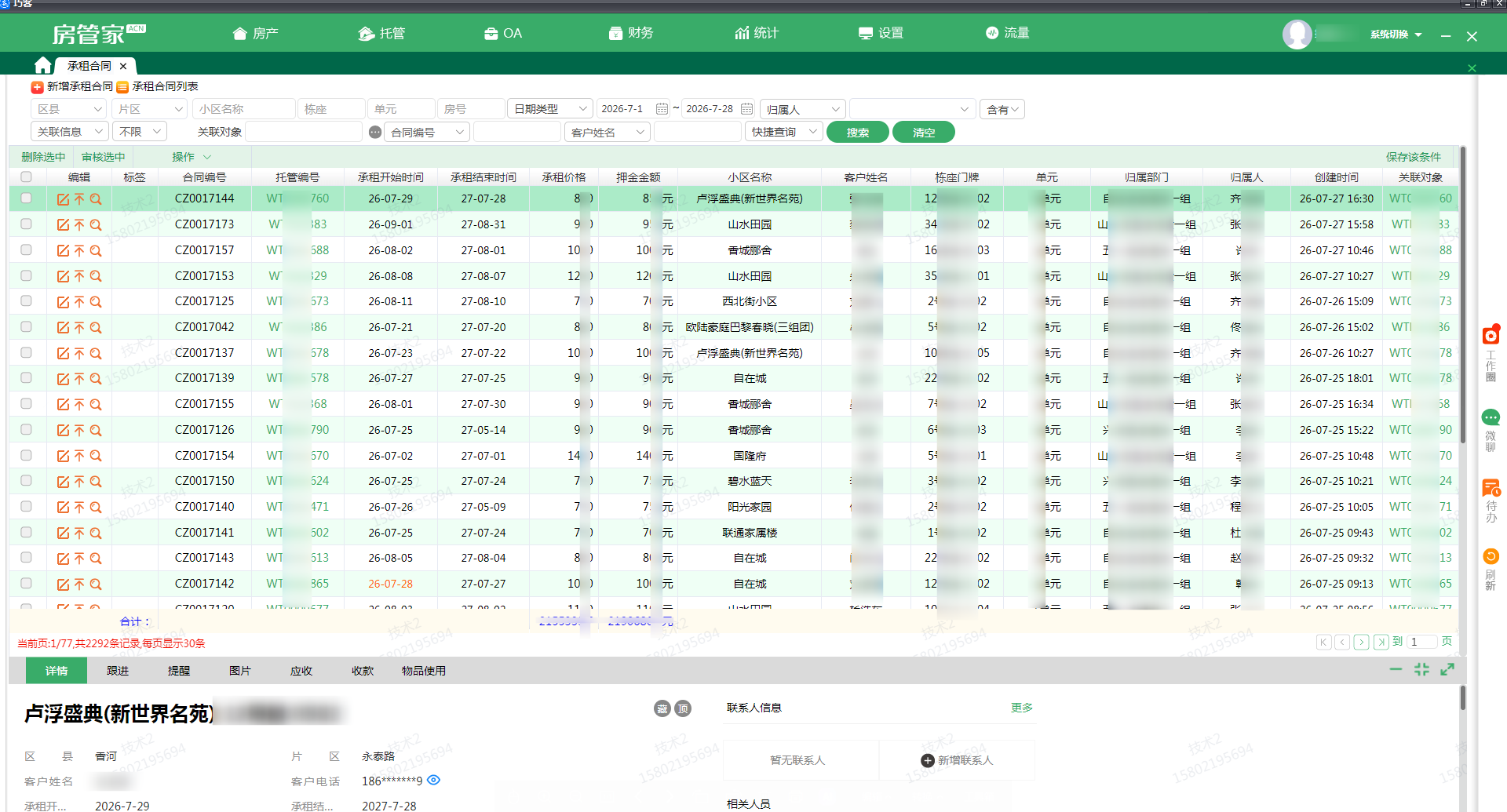Click the green 搜索 search button
Screen dimensions: 1507x812
point(858,133)
